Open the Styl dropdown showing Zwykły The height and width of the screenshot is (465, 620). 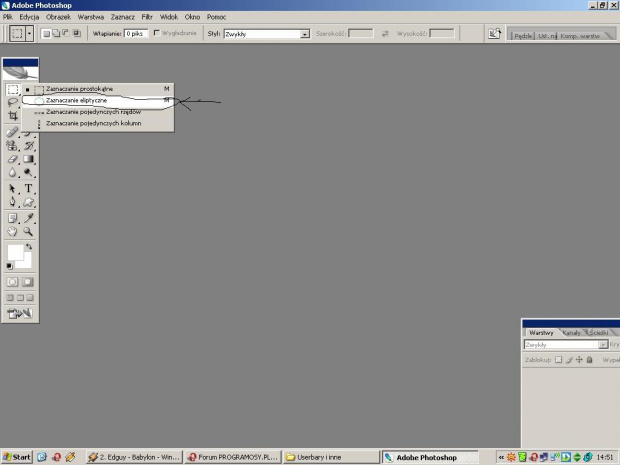pos(267,34)
